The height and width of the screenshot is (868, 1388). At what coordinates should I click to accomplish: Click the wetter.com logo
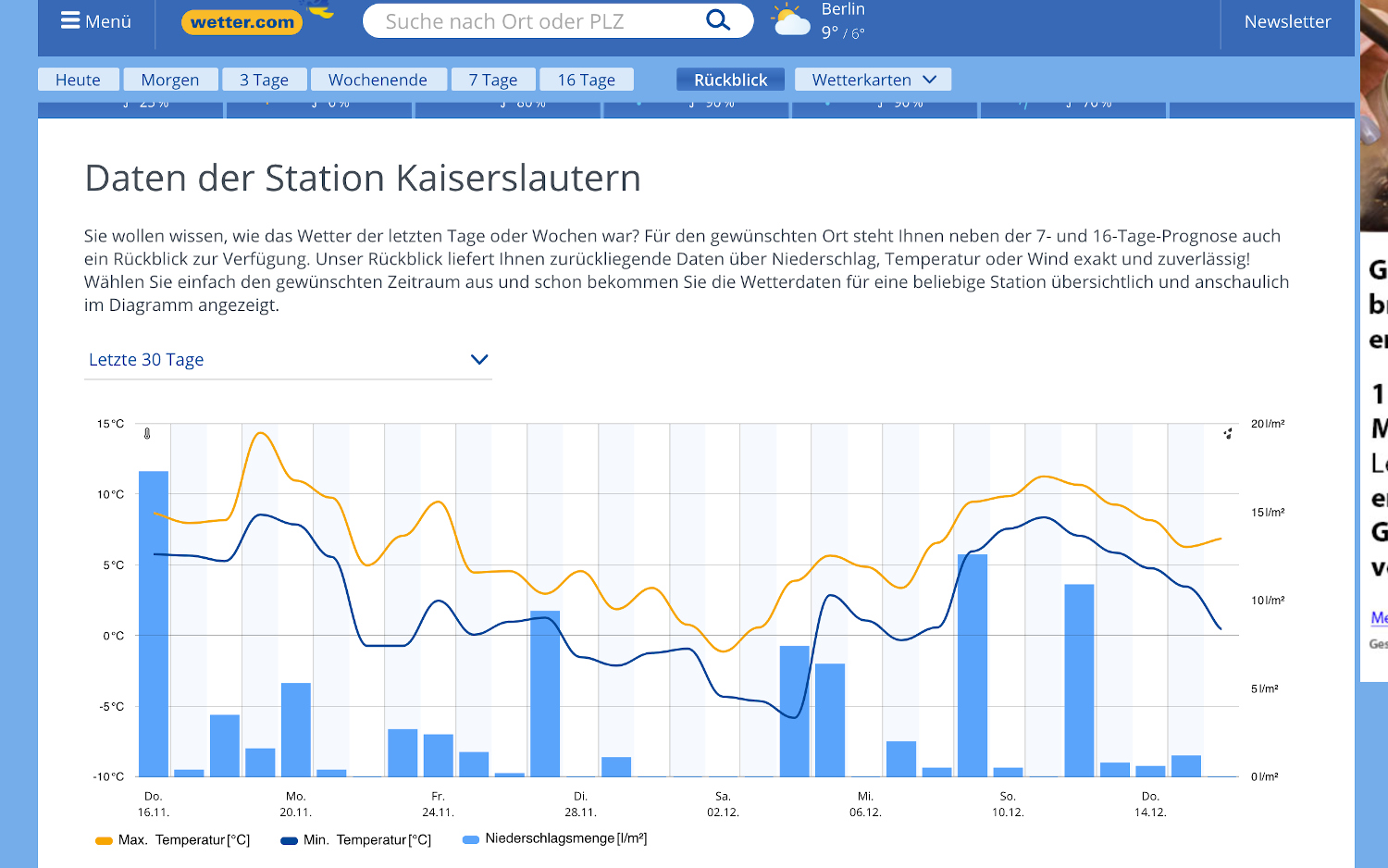[242, 22]
